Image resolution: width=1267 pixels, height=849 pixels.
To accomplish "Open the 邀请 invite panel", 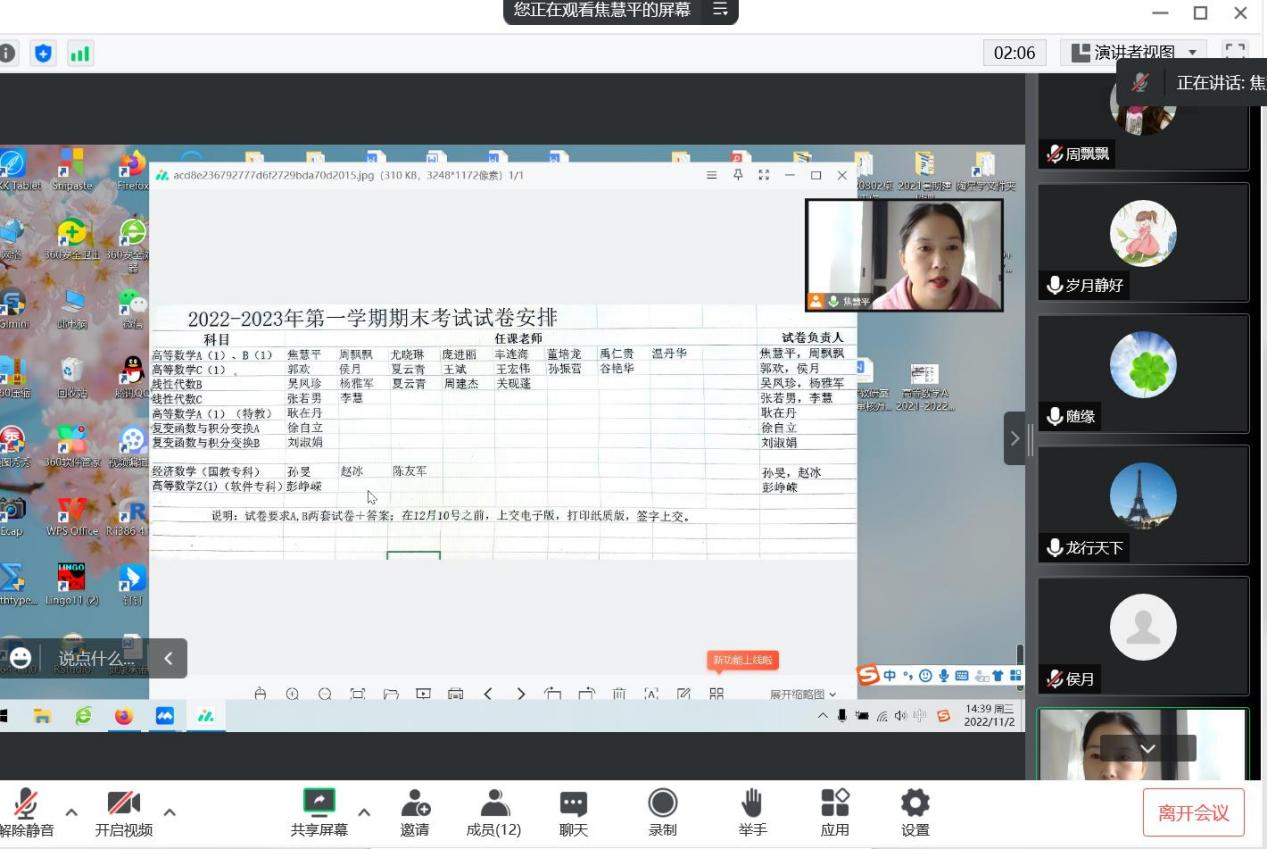I will 415,812.
